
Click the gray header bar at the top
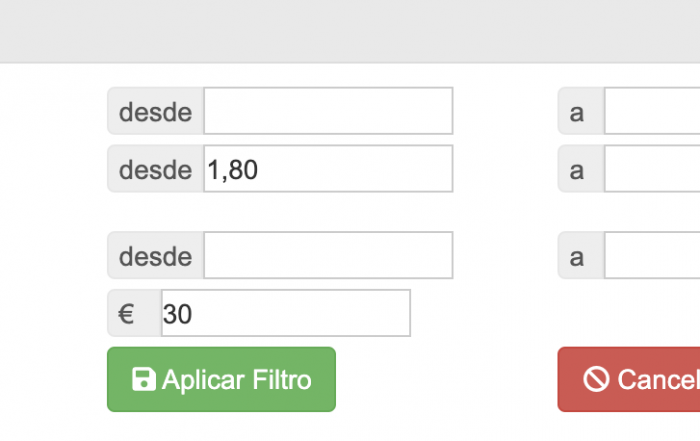(350, 31)
